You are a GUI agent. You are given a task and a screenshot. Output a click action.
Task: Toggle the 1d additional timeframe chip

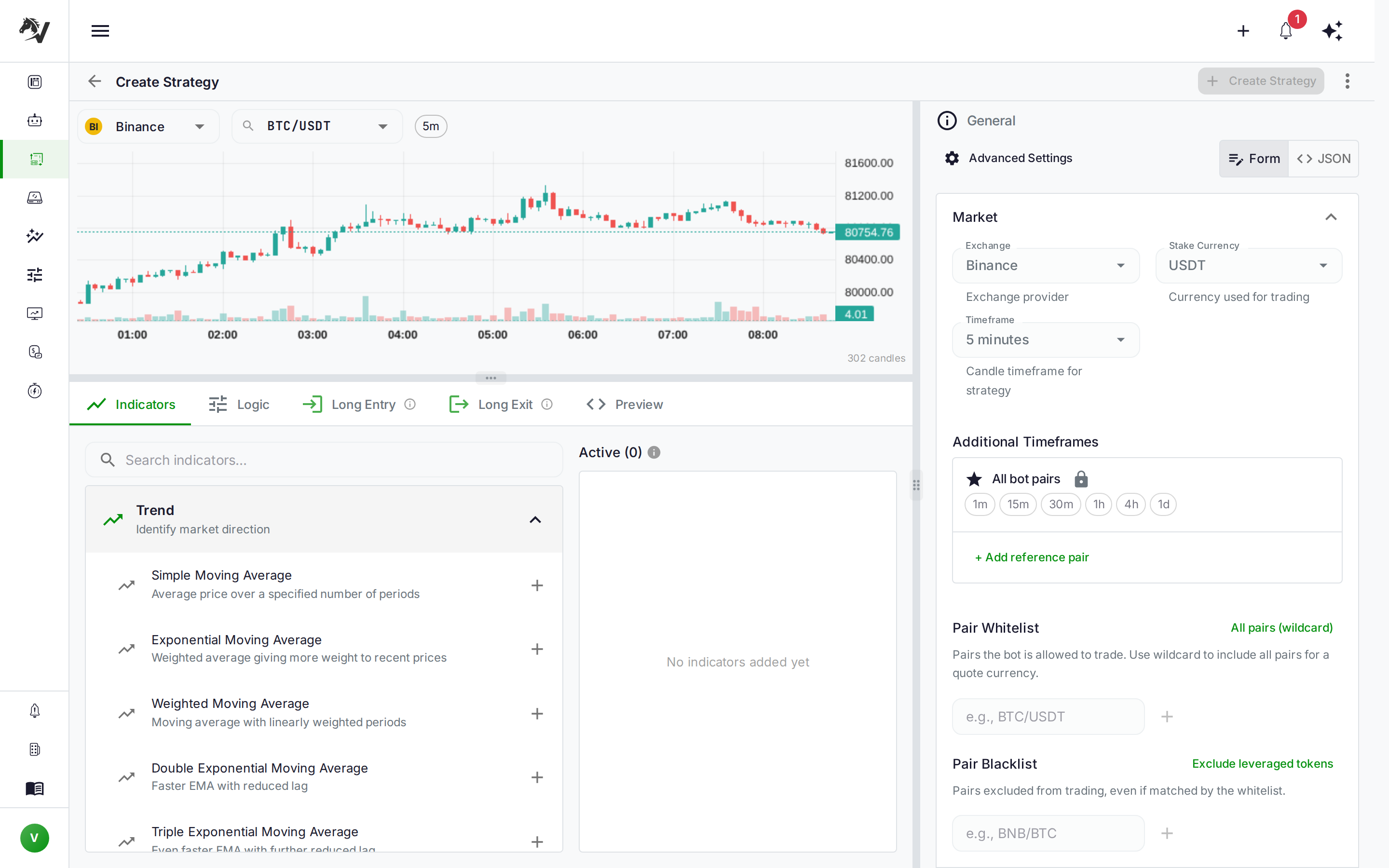coord(1163,504)
